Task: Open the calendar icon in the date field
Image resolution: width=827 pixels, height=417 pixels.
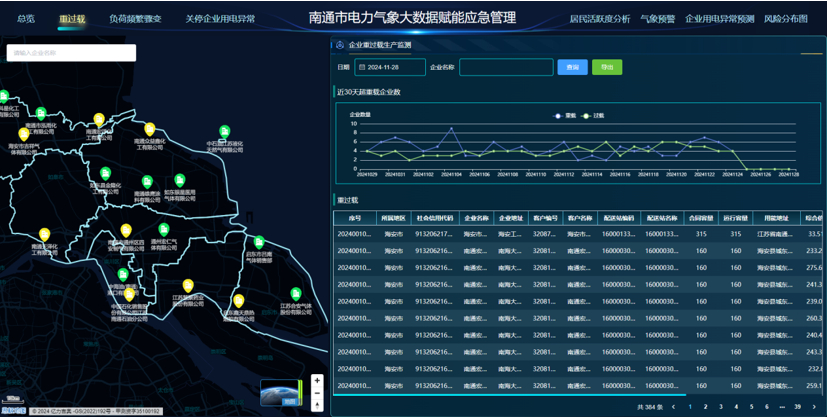Action: pyautogui.click(x=362, y=67)
